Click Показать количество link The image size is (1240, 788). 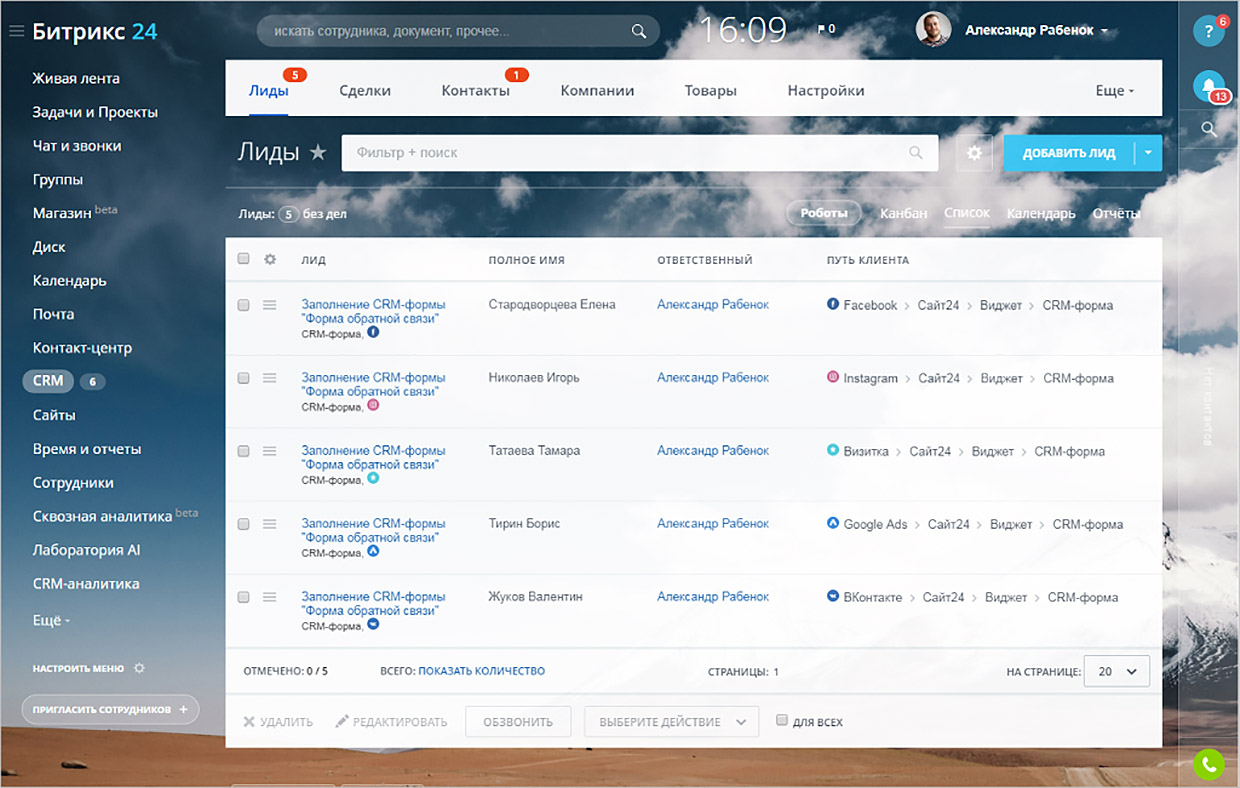482,671
